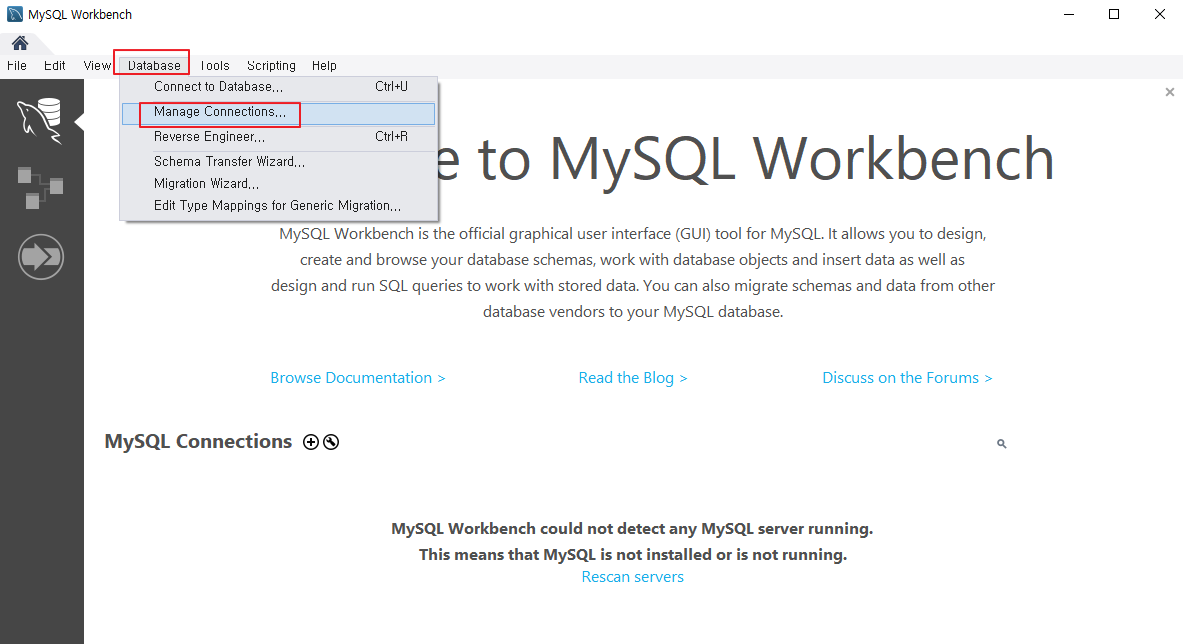Select Connect to Database menu entry
The width and height of the screenshot is (1183, 644).
tap(278, 87)
